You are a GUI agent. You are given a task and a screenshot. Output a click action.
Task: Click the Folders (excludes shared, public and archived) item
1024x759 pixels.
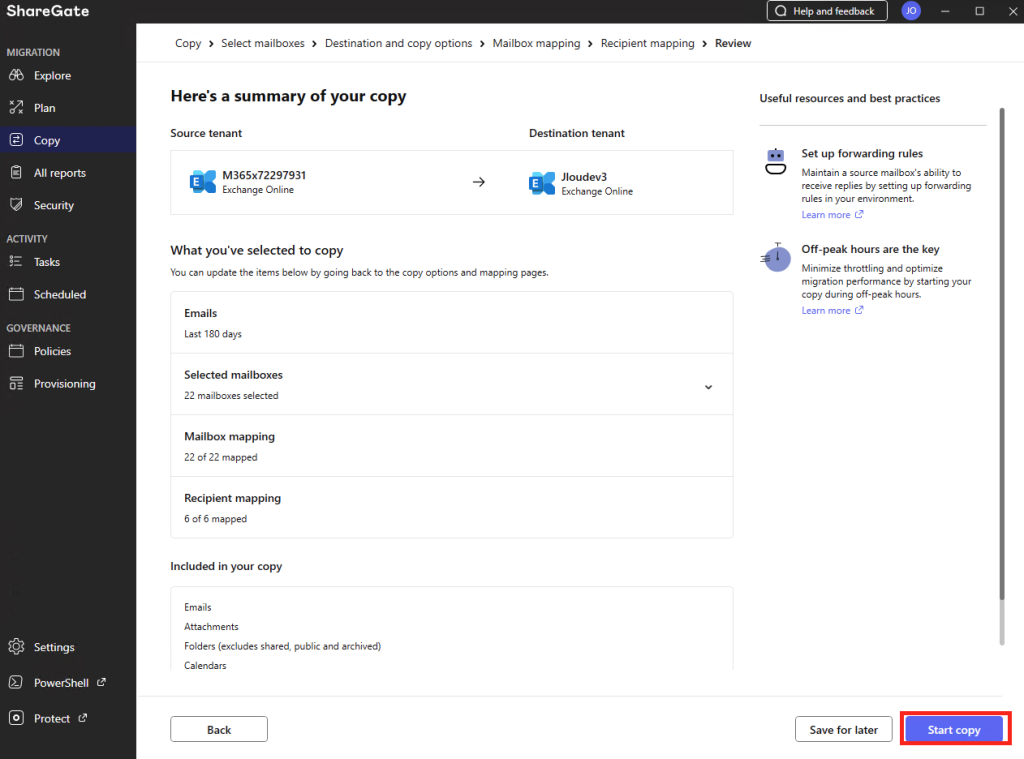(282, 646)
